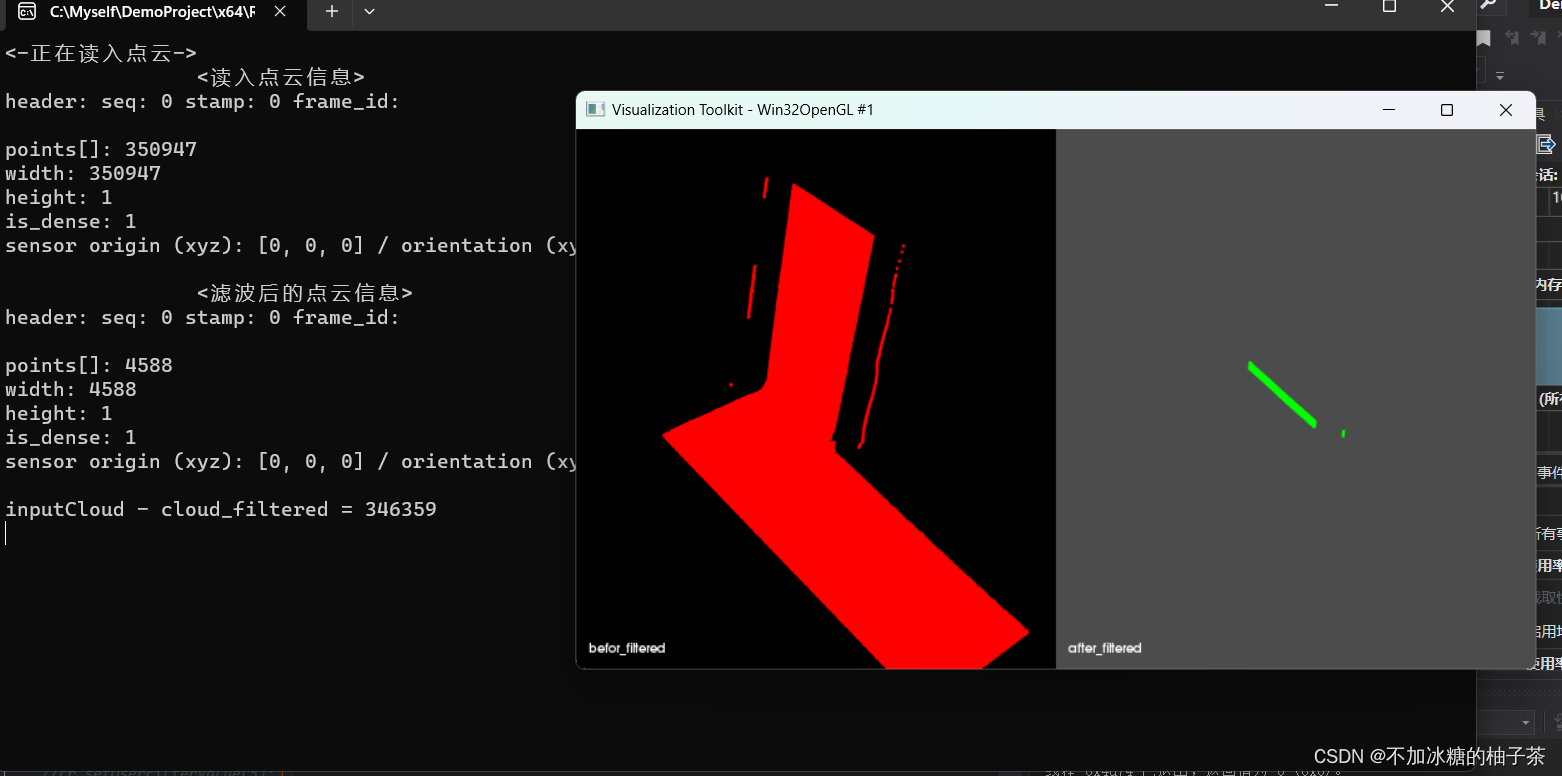Click the terminal icon on the console tab
1562x776 pixels.
click(27, 12)
